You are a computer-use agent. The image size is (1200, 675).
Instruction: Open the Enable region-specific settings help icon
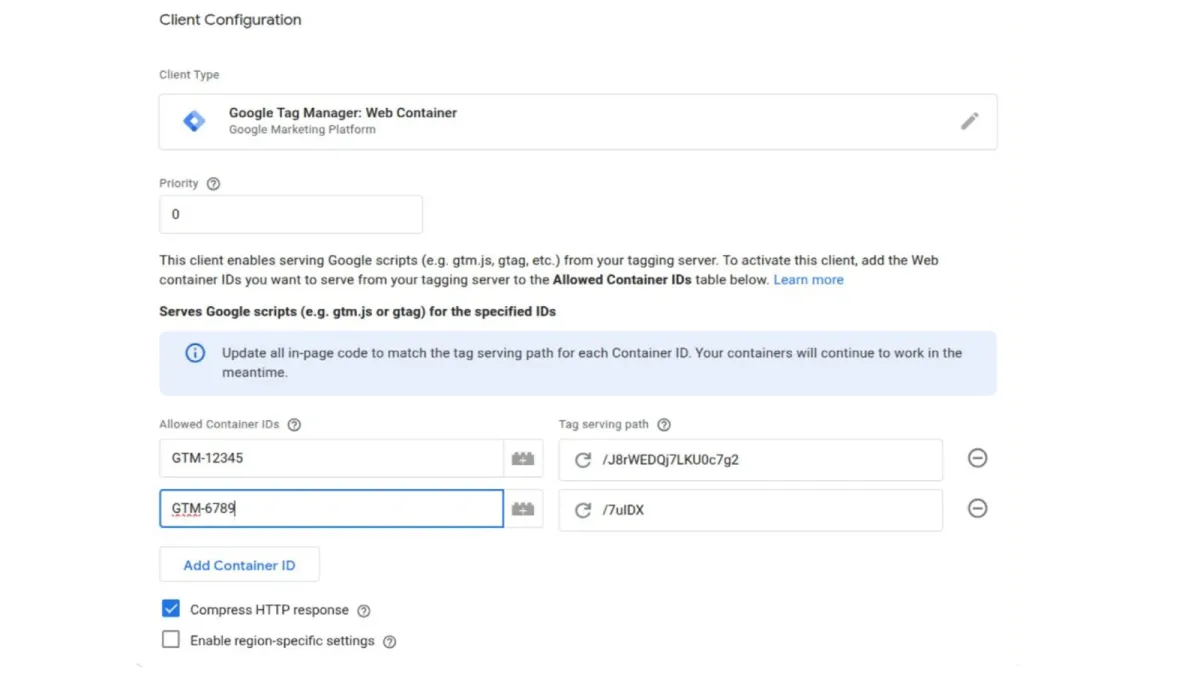point(390,642)
